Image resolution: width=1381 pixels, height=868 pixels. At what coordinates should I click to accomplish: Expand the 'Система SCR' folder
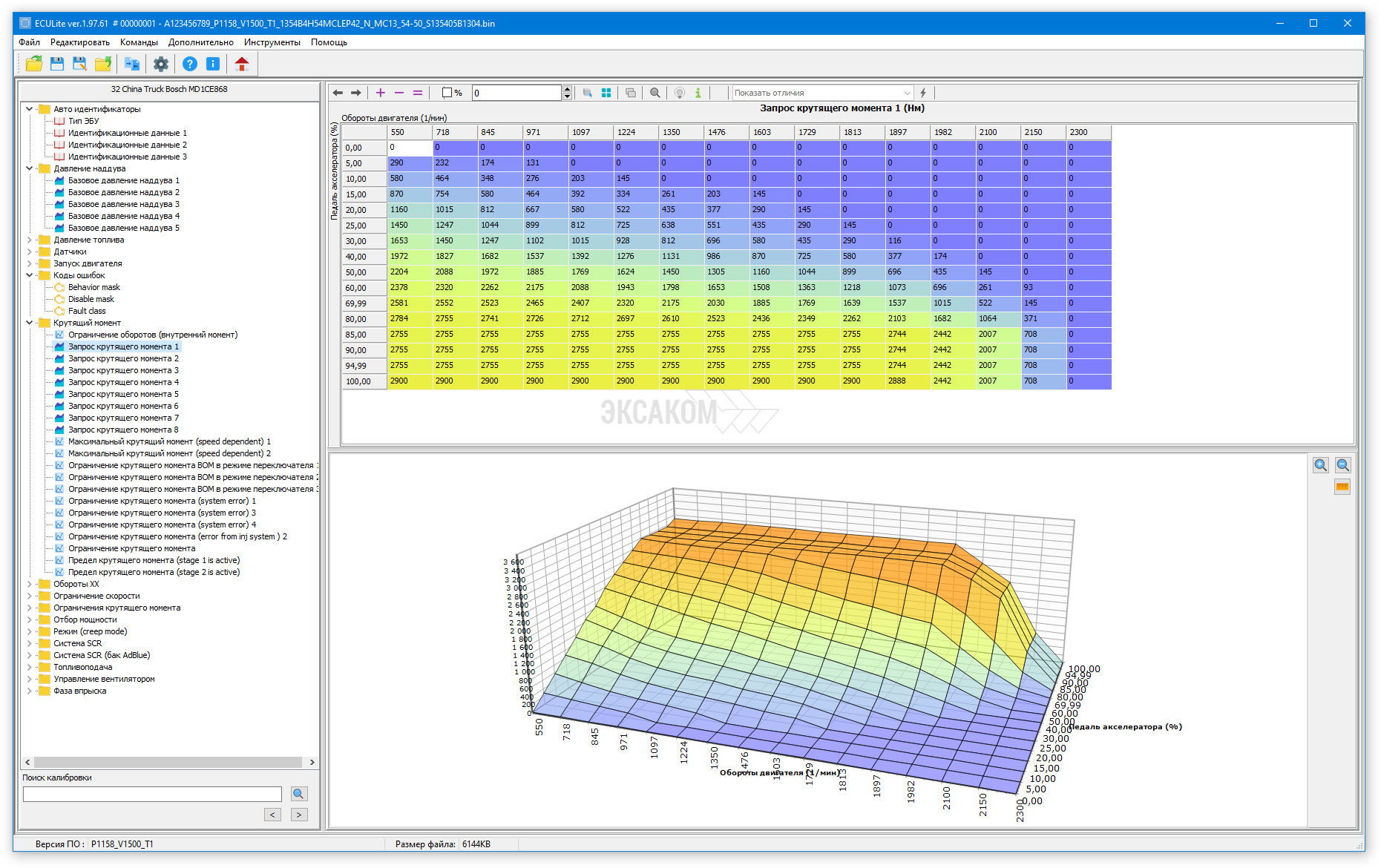[30, 643]
